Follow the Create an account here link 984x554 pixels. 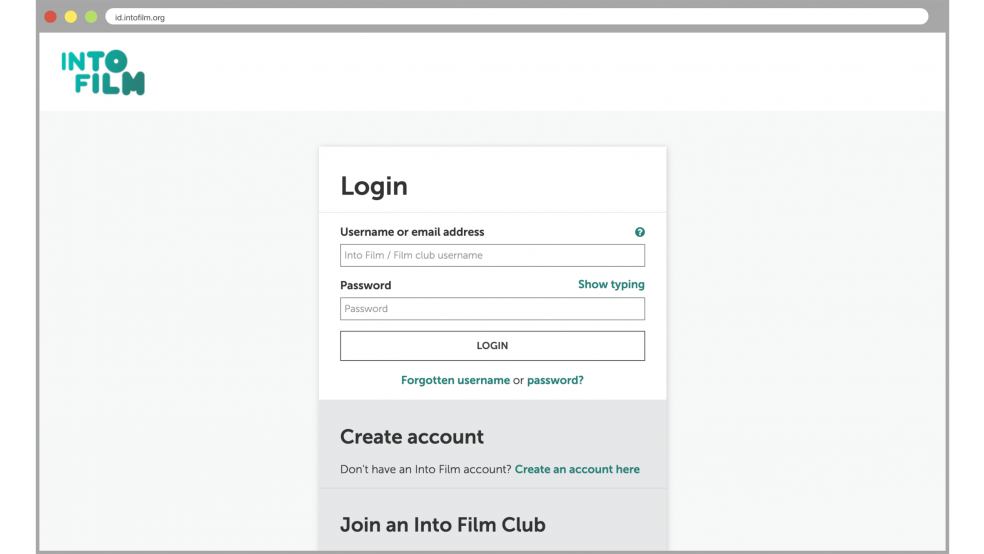[x=577, y=469]
